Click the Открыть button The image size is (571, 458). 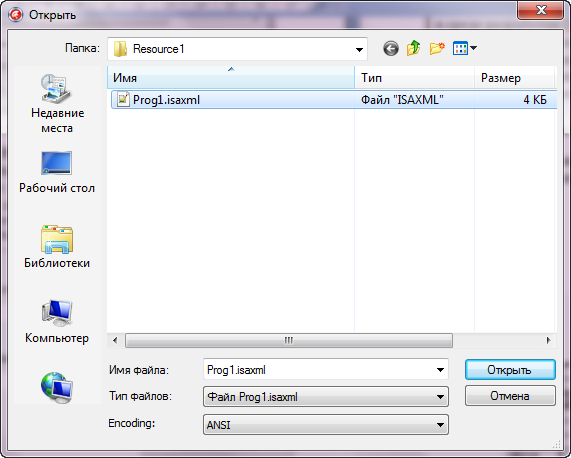point(510,370)
